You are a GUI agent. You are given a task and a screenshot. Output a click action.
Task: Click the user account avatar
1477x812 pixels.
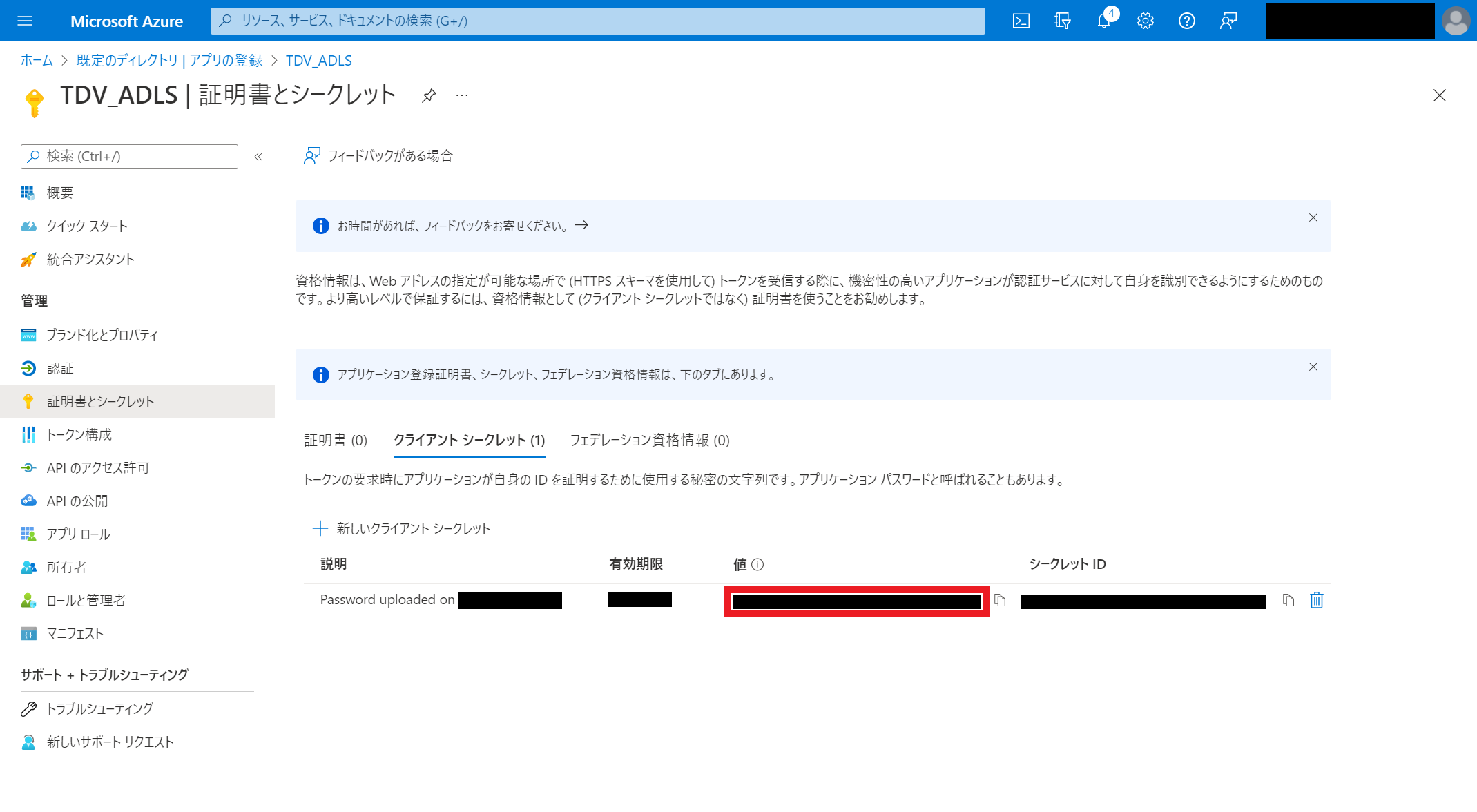[1456, 21]
